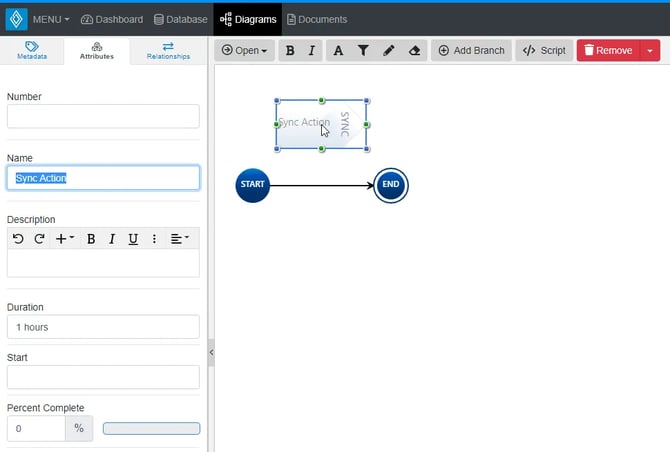670x452 pixels.
Task: Open the Script editor button
Action: tap(544, 50)
